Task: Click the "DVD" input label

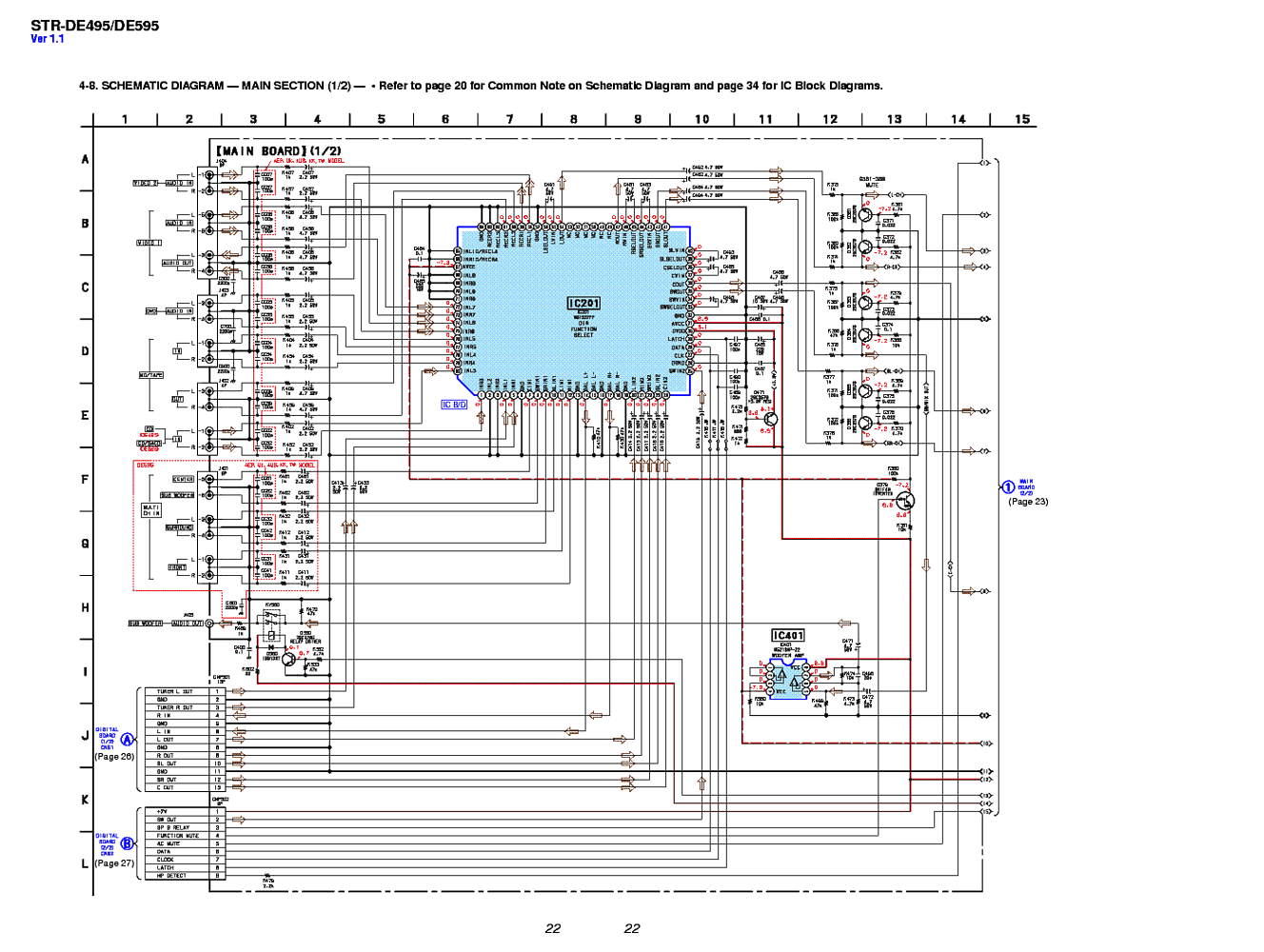Action: [151, 311]
